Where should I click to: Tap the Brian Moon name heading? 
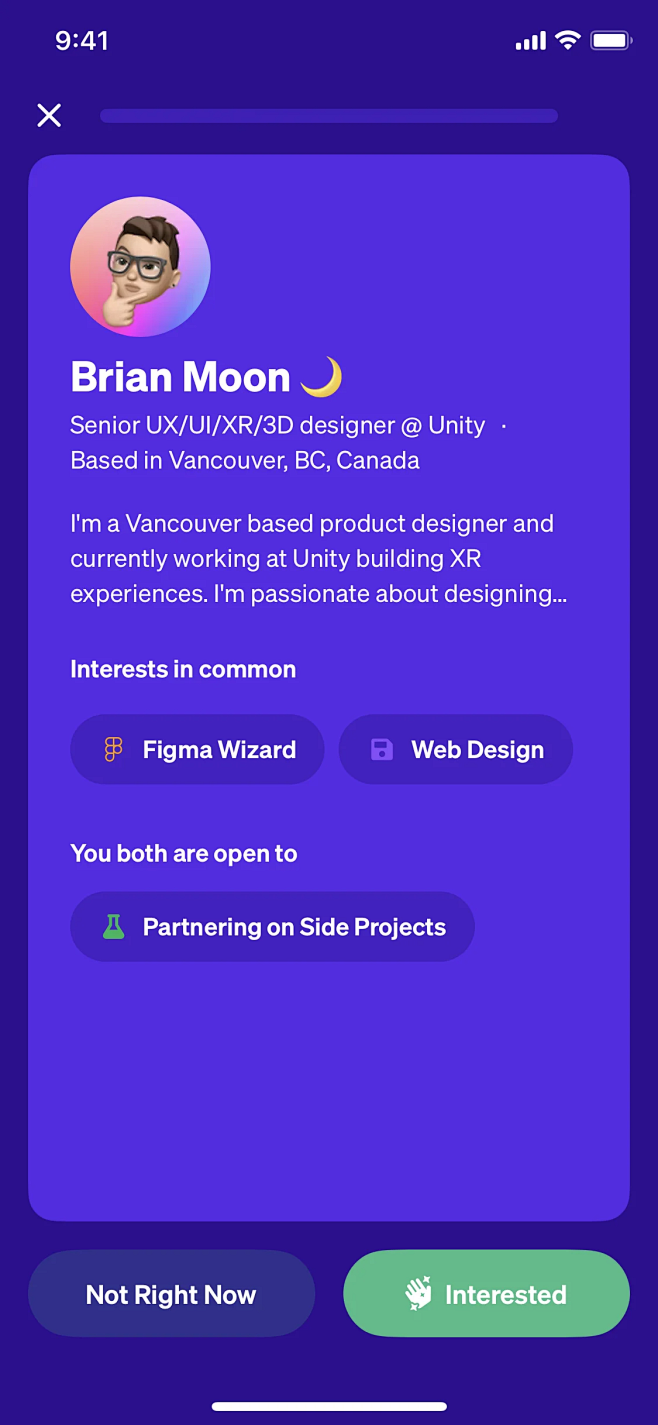tap(180, 377)
